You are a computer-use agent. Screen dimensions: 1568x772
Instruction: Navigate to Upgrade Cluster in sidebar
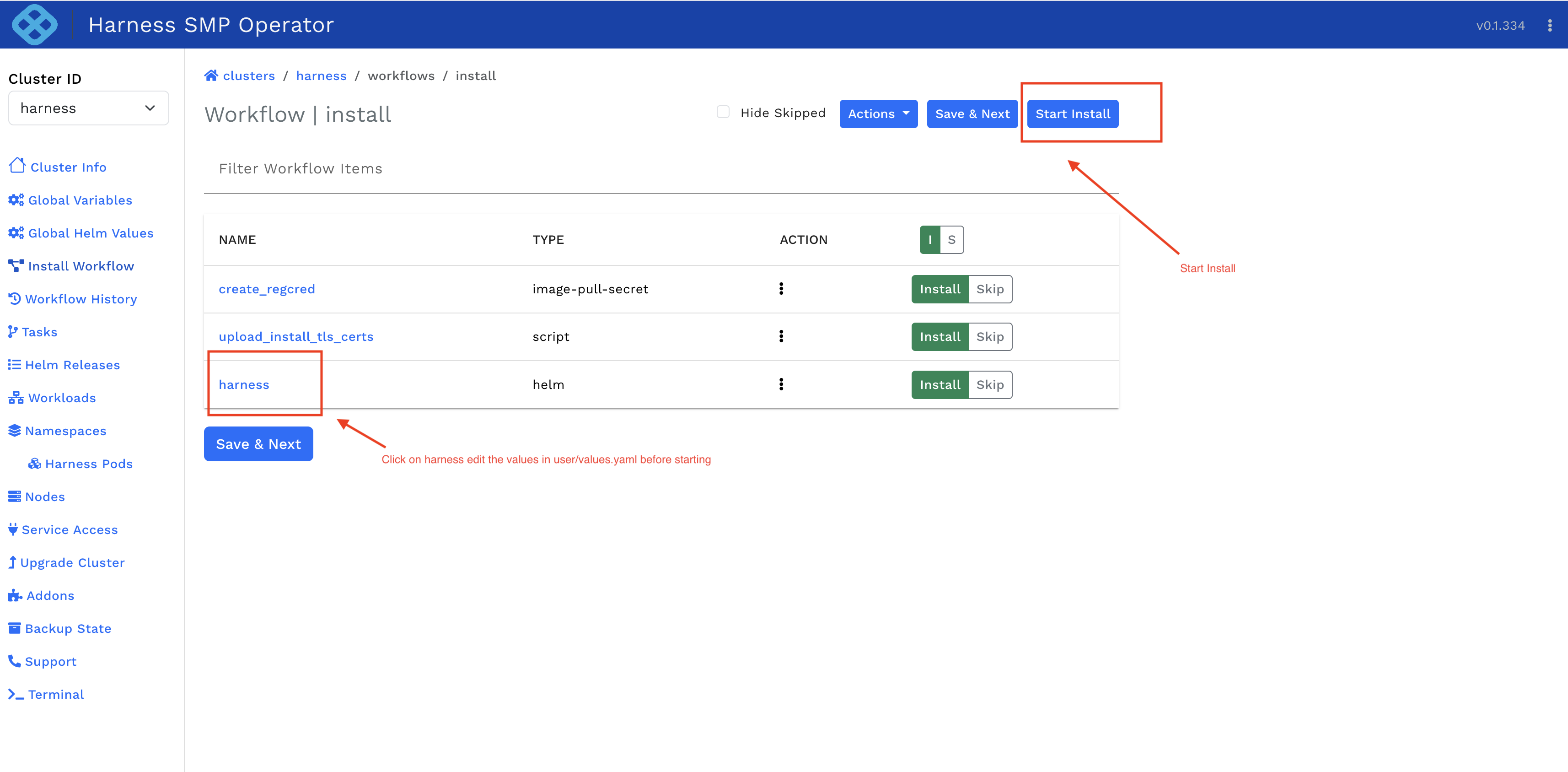point(72,562)
